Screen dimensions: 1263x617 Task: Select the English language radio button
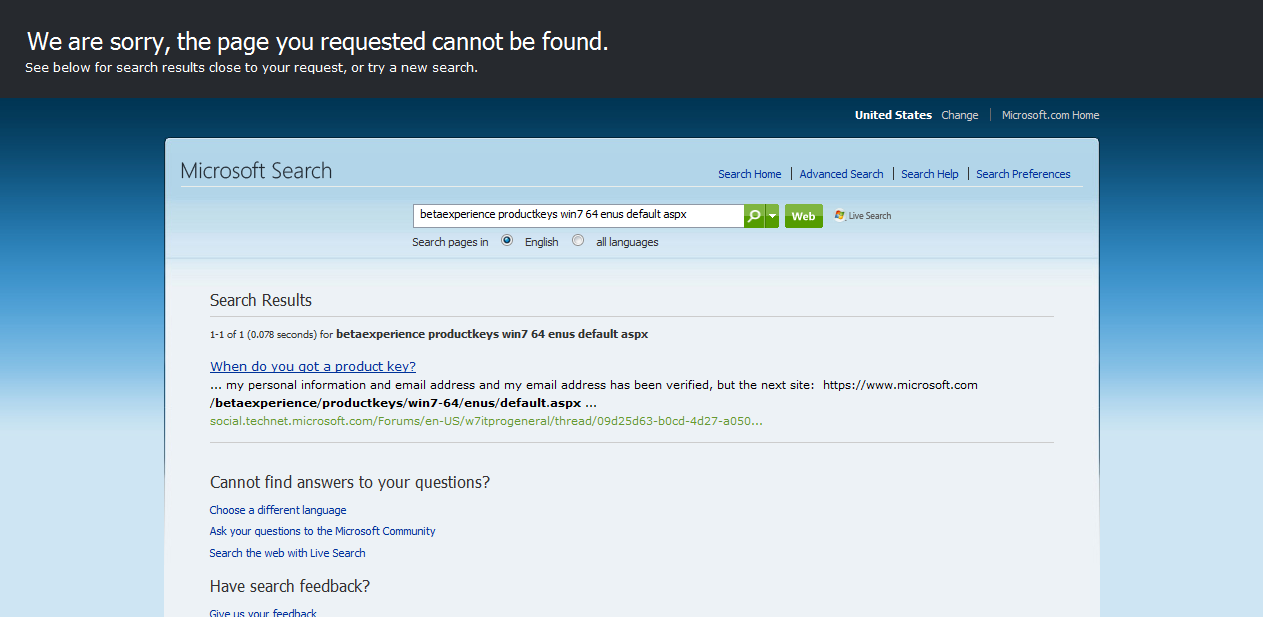click(x=507, y=241)
